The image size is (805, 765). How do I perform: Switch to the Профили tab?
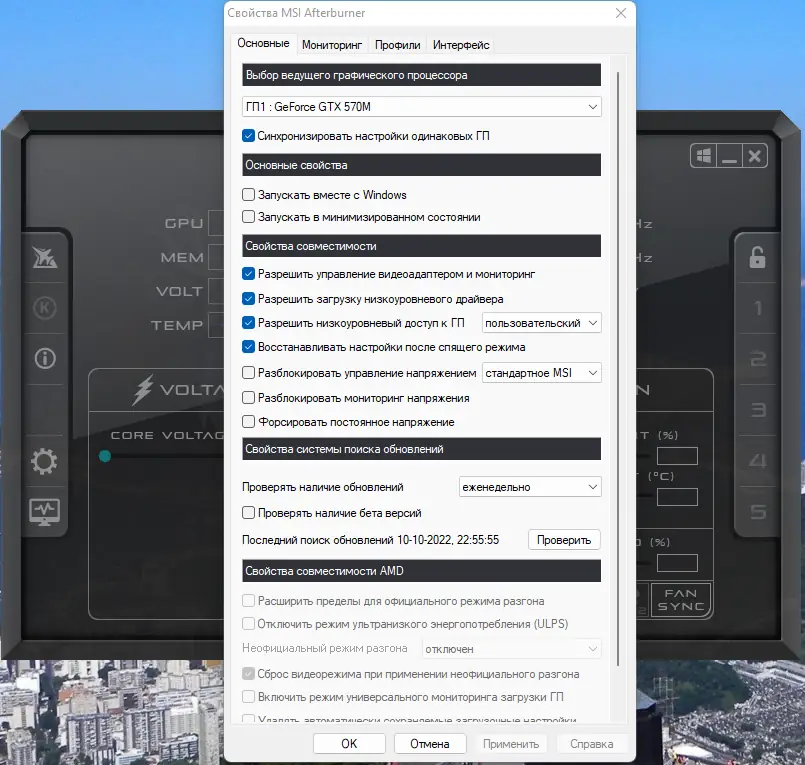coord(397,45)
